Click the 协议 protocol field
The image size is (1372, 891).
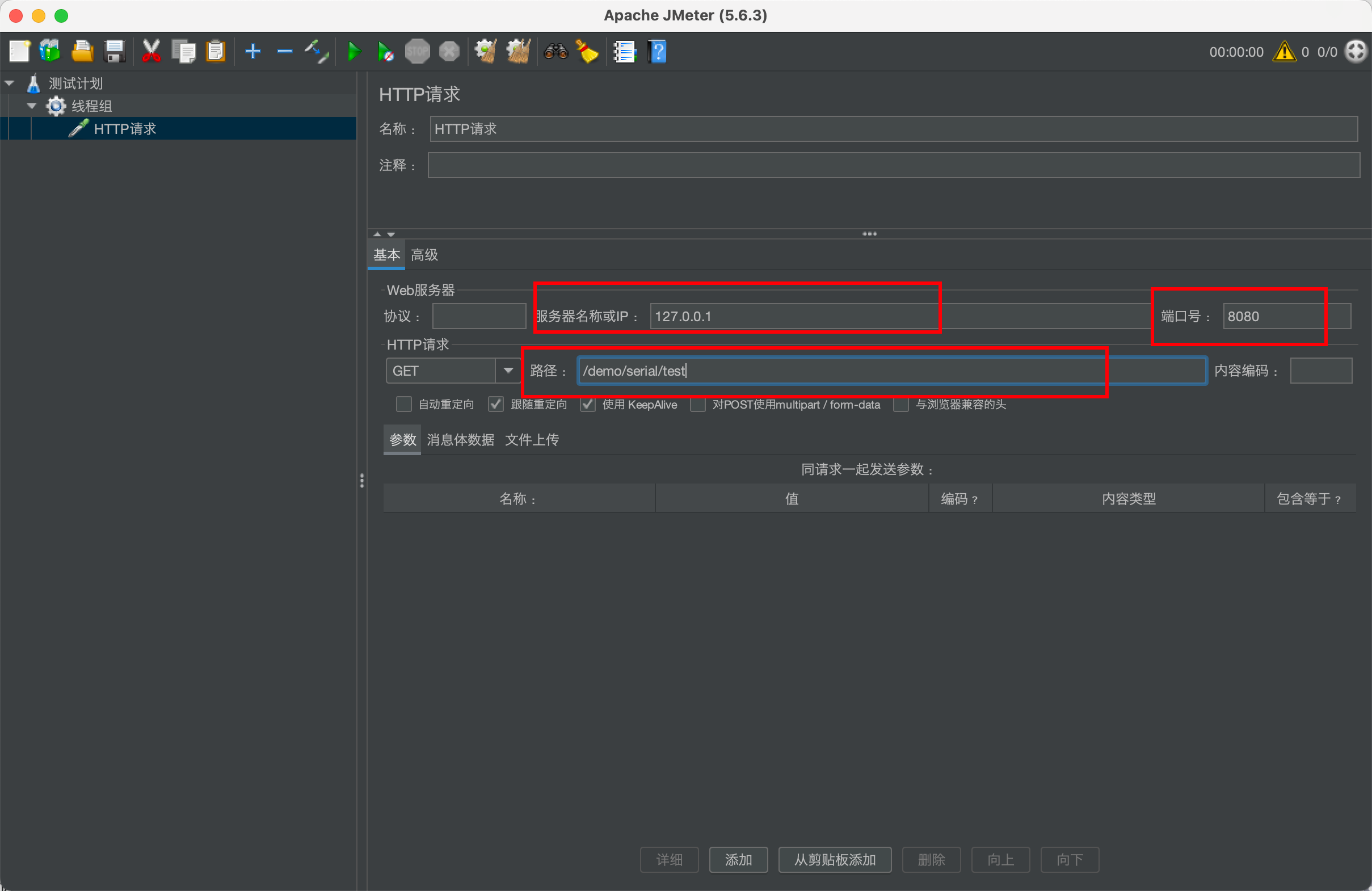pos(479,316)
